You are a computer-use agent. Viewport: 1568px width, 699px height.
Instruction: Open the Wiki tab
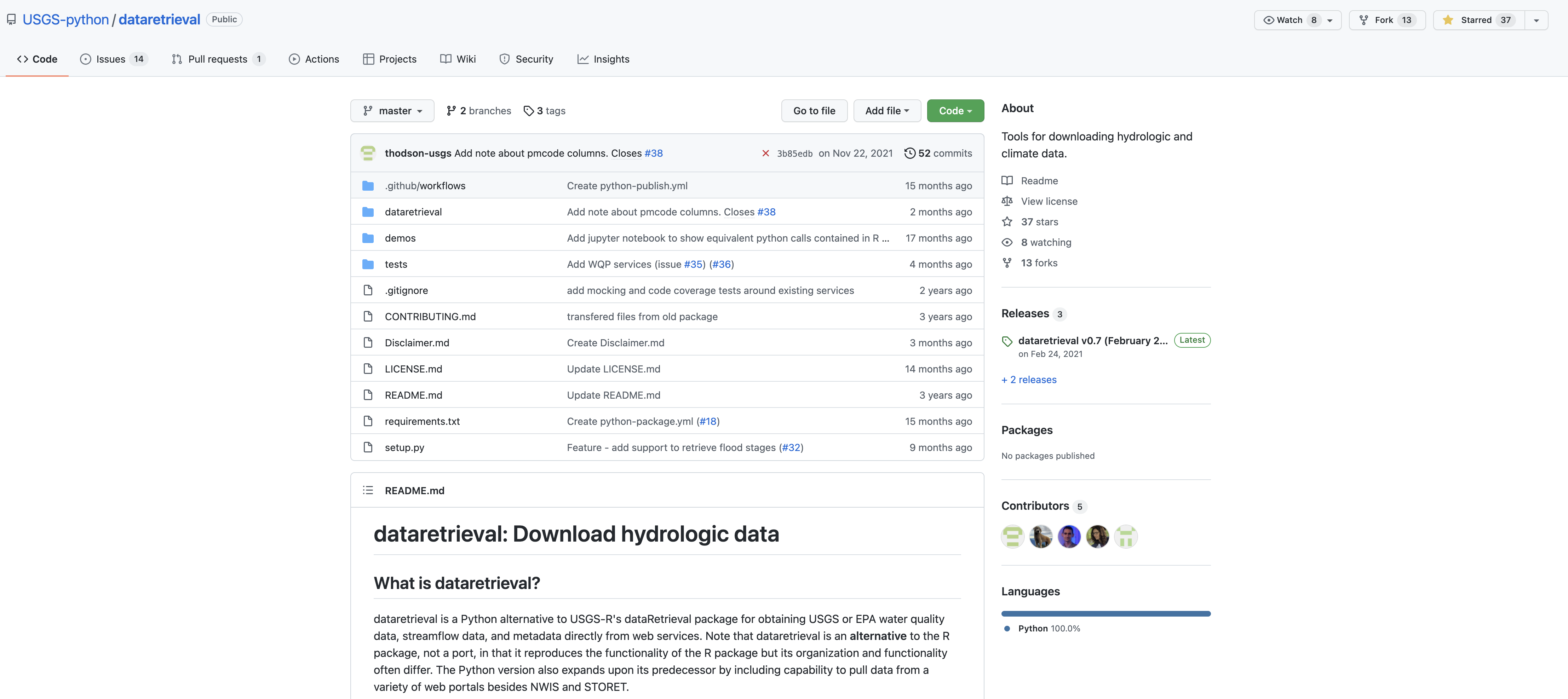(458, 59)
